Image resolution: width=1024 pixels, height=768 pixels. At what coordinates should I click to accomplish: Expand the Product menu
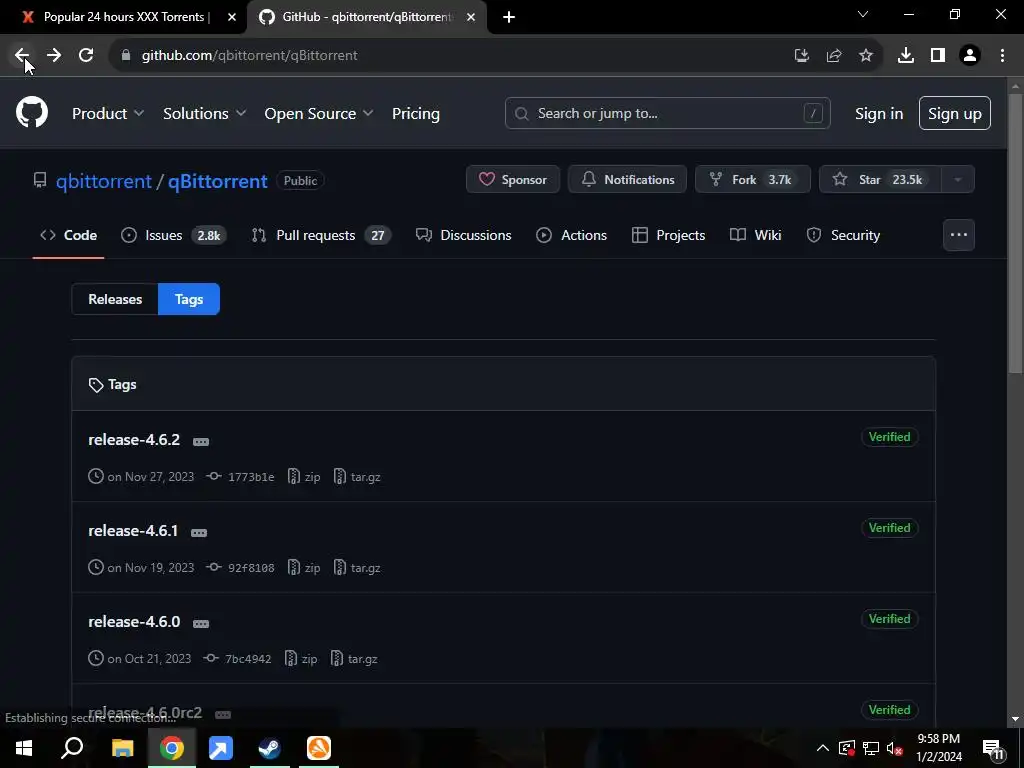tap(108, 113)
